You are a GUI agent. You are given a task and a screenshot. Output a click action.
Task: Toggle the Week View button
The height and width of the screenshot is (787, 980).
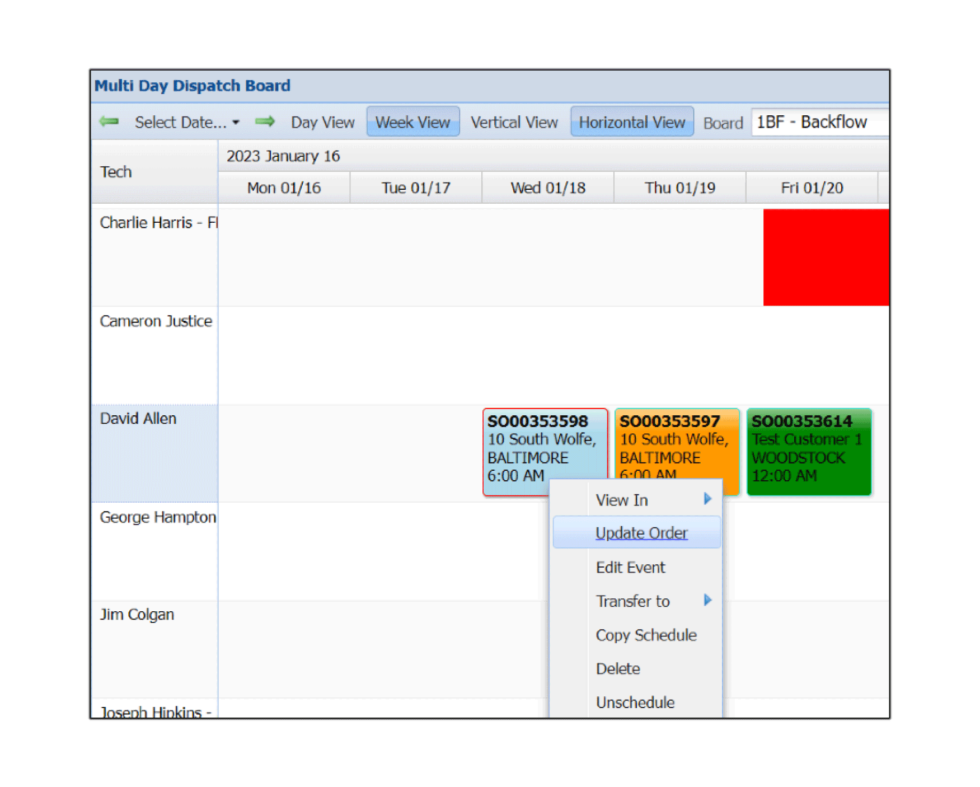[x=413, y=122]
